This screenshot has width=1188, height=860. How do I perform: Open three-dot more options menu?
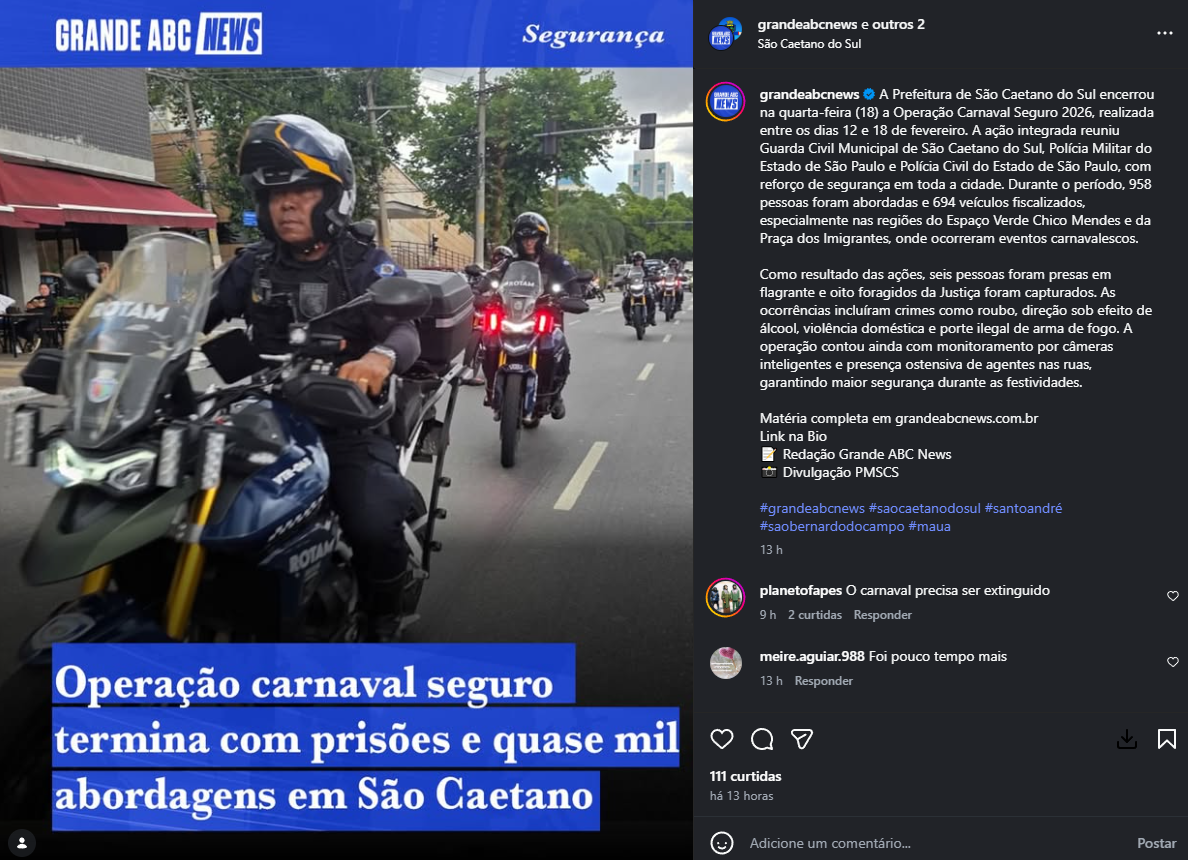(1165, 33)
